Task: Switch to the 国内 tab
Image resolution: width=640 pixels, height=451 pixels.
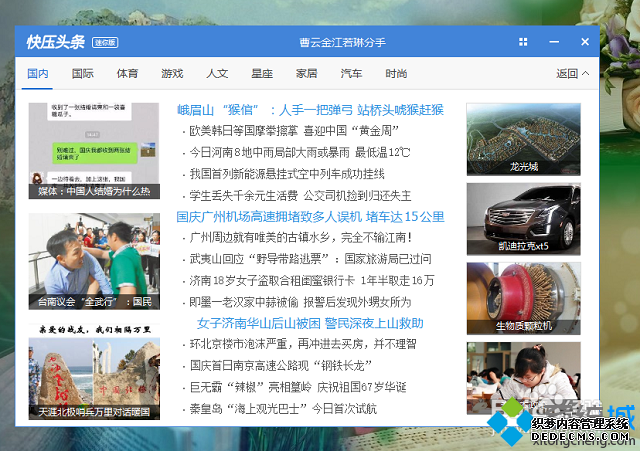Action: (x=38, y=74)
